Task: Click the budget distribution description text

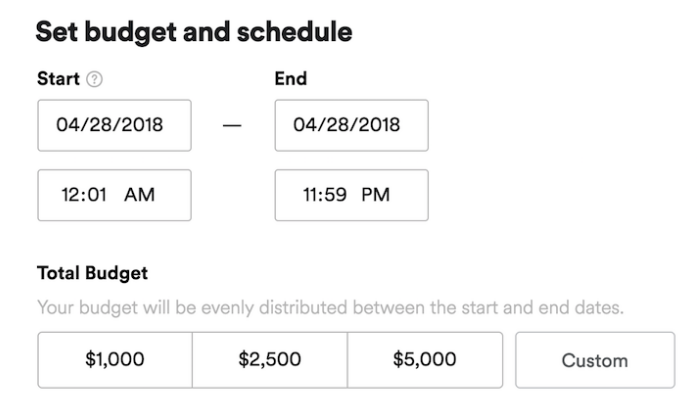Action: (330, 307)
